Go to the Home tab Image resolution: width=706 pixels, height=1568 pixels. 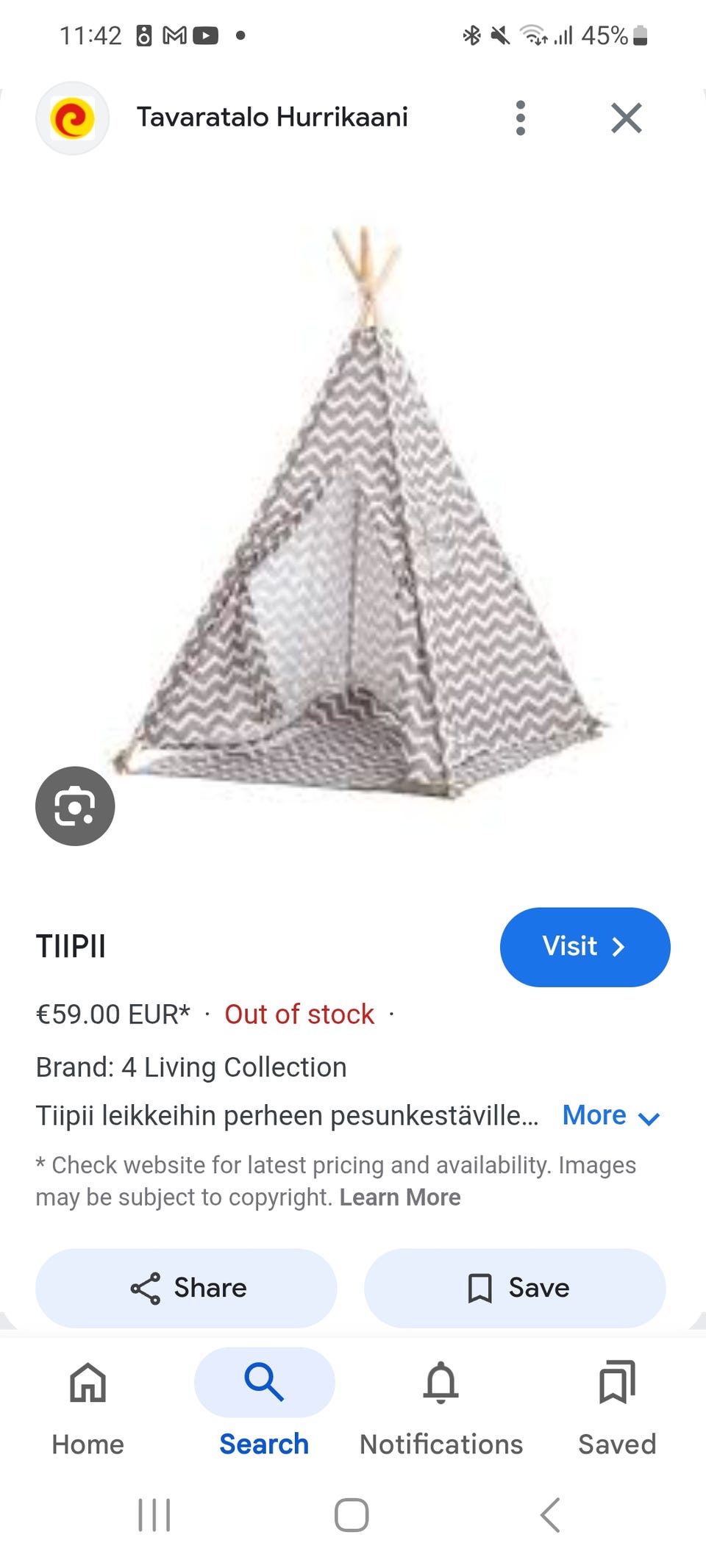[x=88, y=1408]
